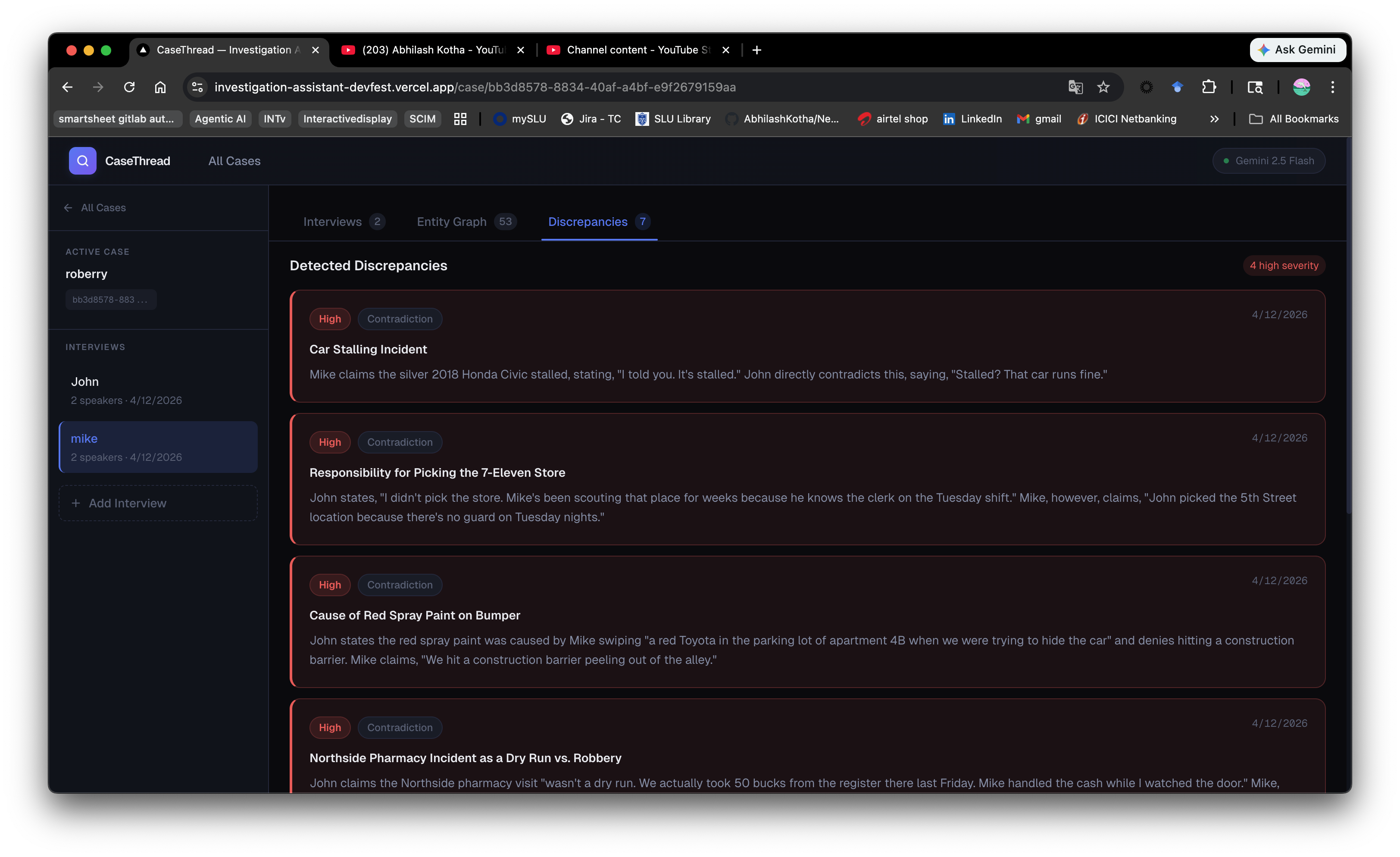Screen dimensions: 1400x857
Task: Open the Chrome extensions puzzle icon
Action: click(1209, 87)
